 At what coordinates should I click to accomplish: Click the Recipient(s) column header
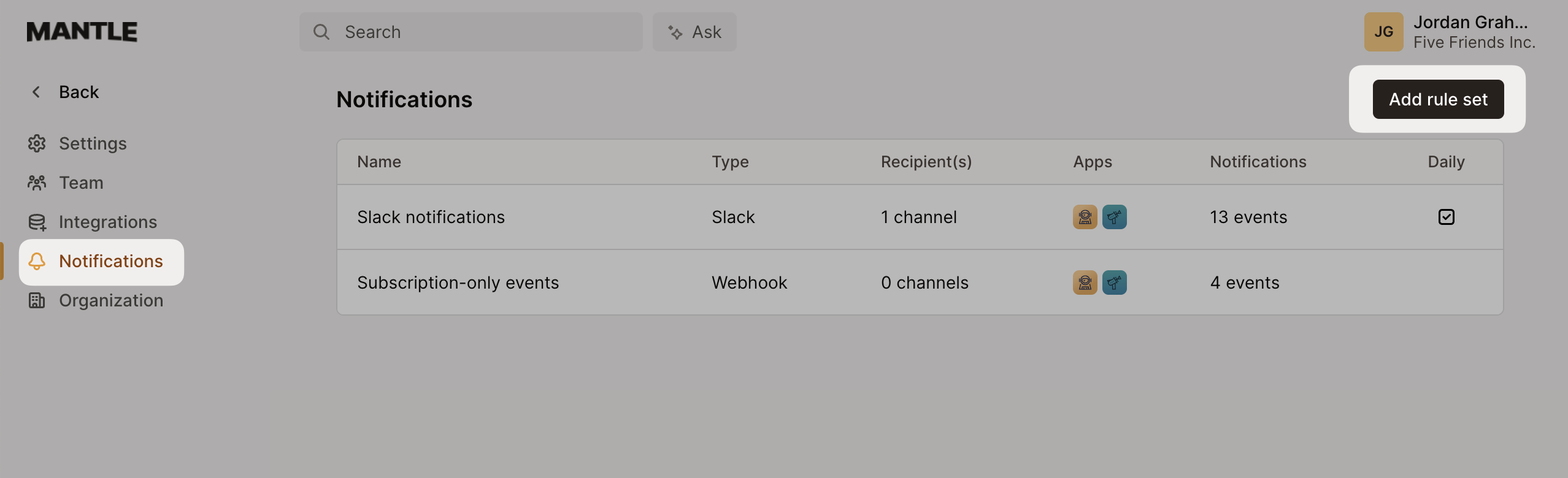926,162
